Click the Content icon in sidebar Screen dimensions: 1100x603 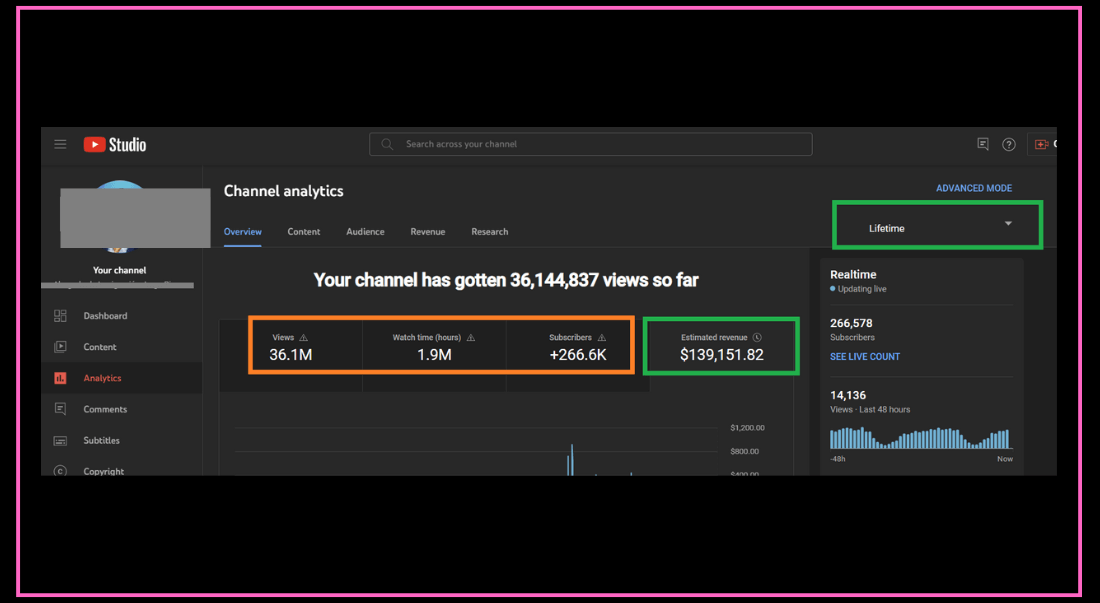click(61, 347)
